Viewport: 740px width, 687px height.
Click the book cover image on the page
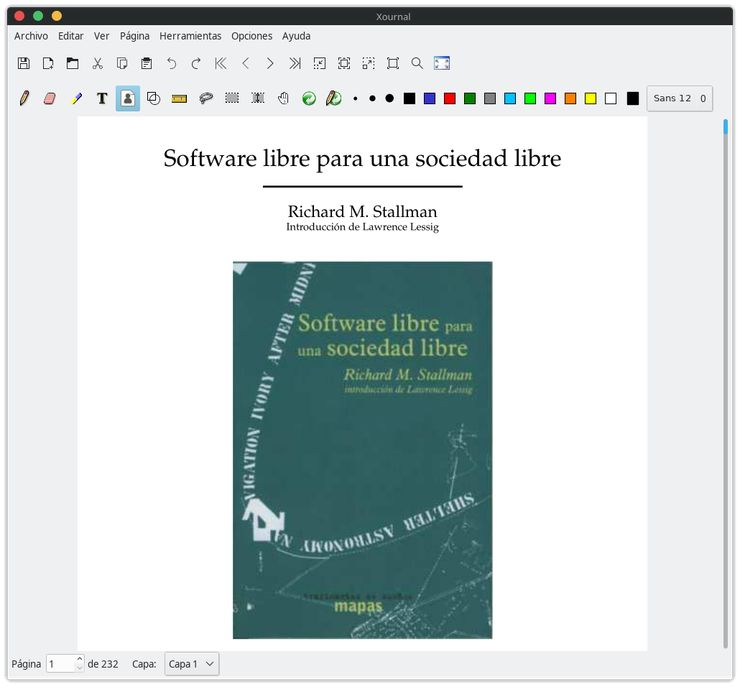[x=362, y=450]
